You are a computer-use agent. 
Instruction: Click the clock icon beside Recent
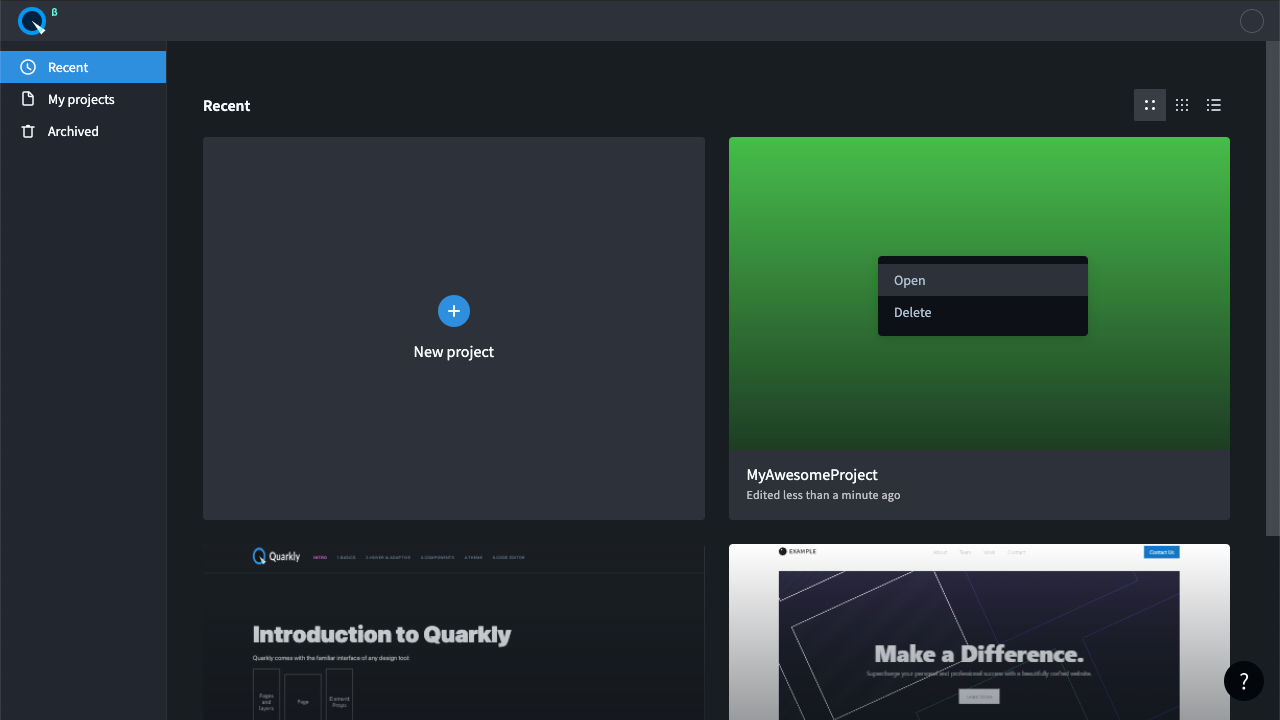coord(28,67)
